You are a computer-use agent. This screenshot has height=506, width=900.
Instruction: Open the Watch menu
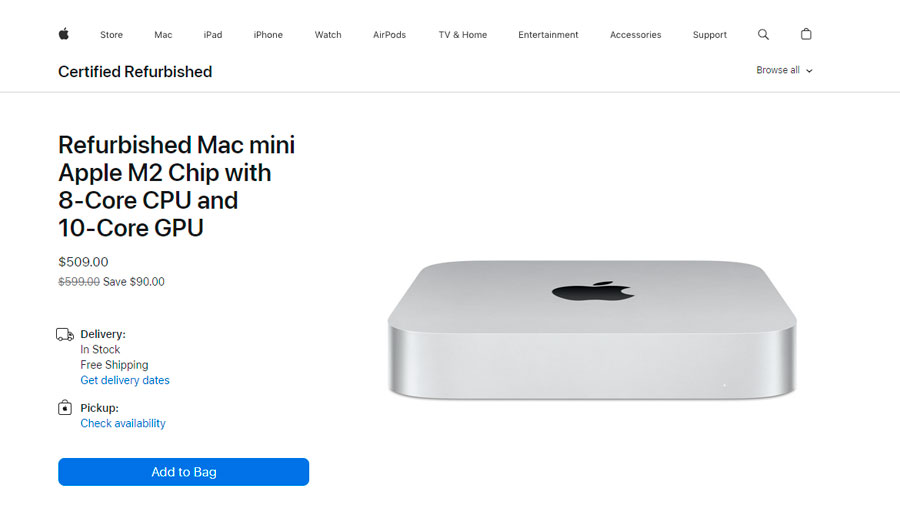click(x=328, y=34)
